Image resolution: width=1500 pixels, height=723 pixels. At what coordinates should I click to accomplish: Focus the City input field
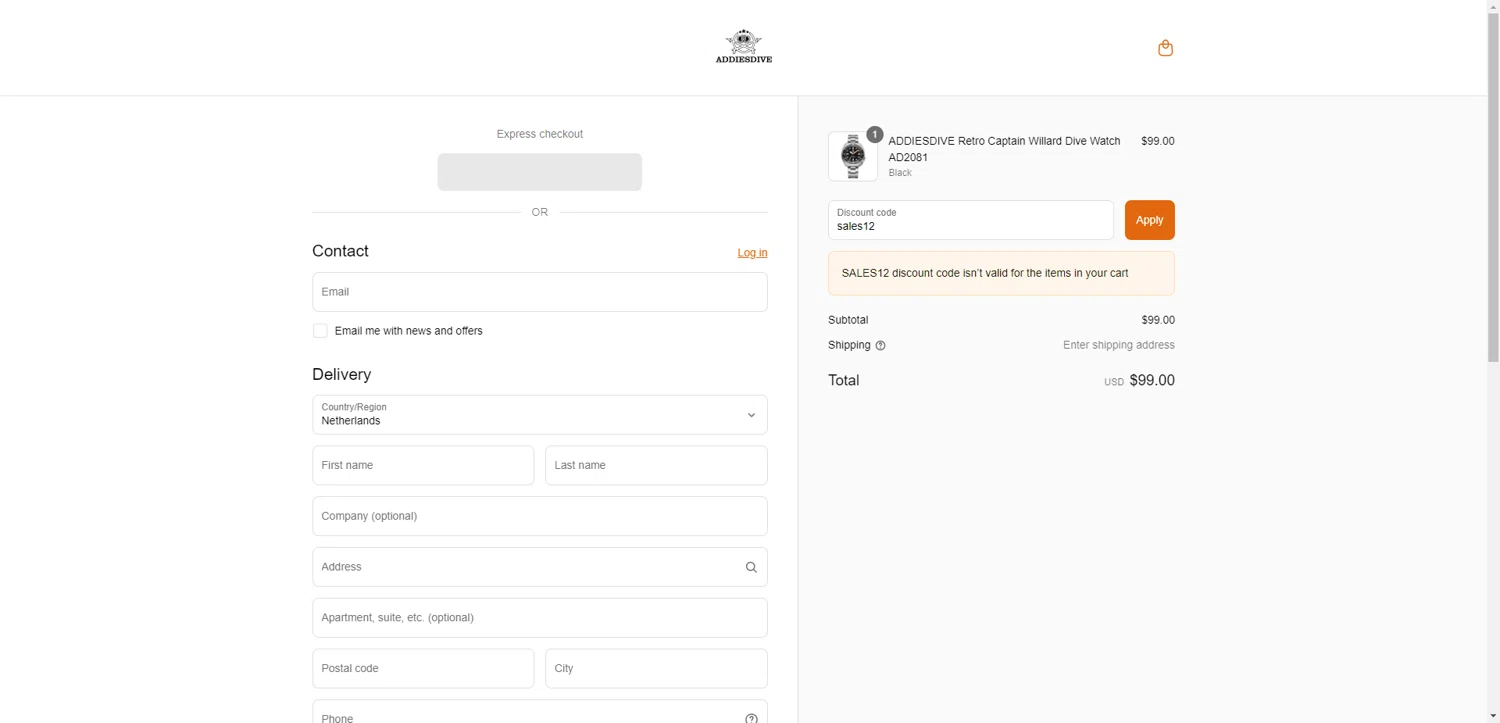click(x=656, y=669)
